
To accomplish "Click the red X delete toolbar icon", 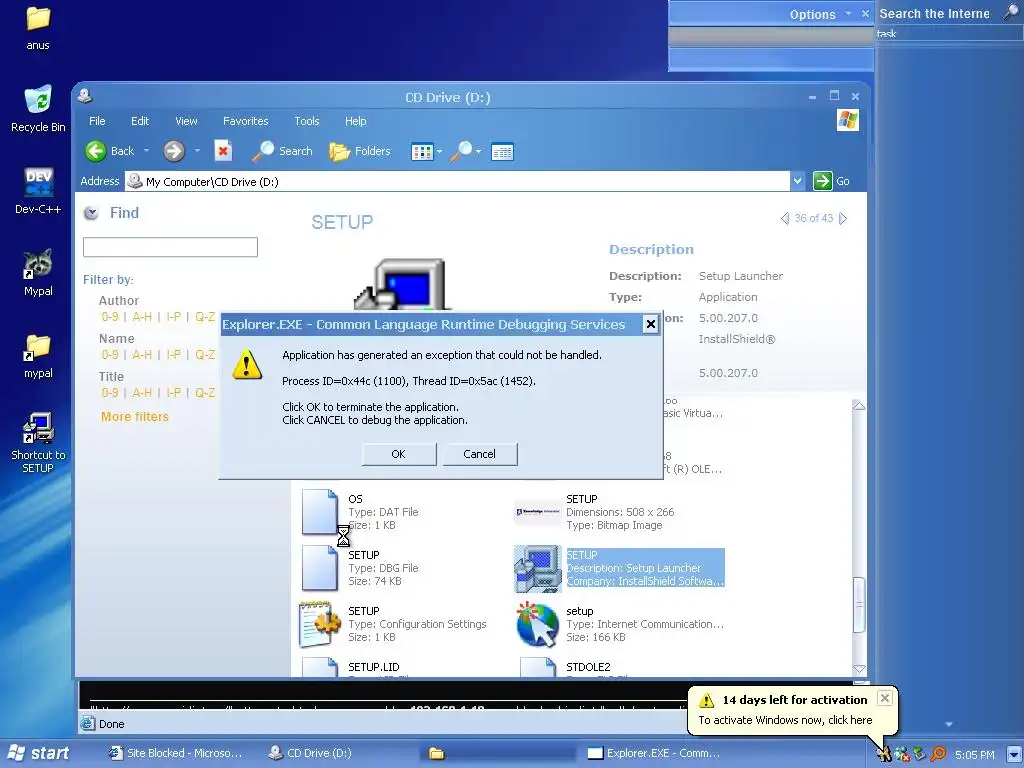I will coord(223,151).
